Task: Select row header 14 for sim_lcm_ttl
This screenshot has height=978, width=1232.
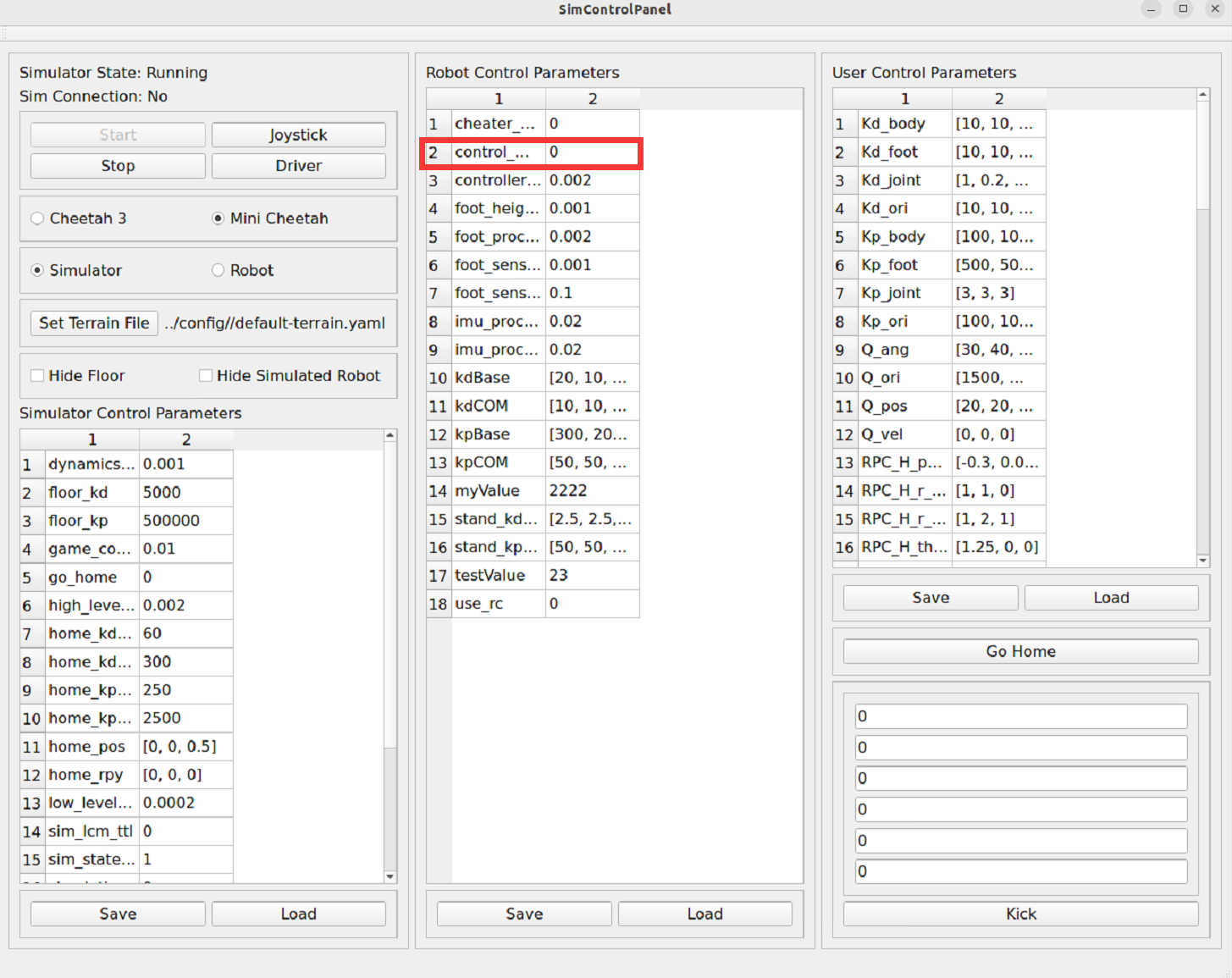Action: 31,832
